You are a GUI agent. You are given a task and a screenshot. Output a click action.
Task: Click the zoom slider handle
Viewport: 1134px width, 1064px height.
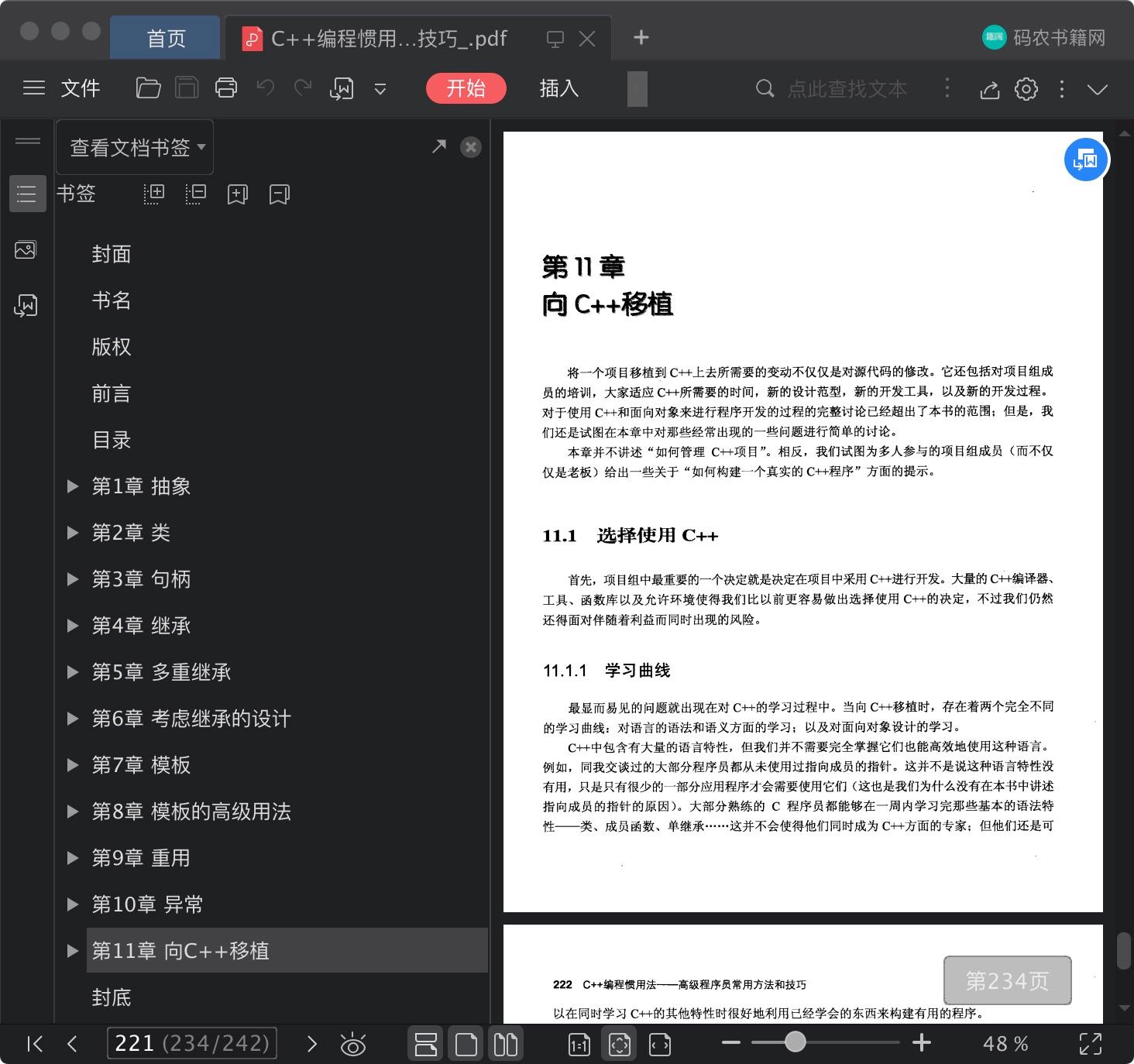pyautogui.click(x=795, y=1042)
